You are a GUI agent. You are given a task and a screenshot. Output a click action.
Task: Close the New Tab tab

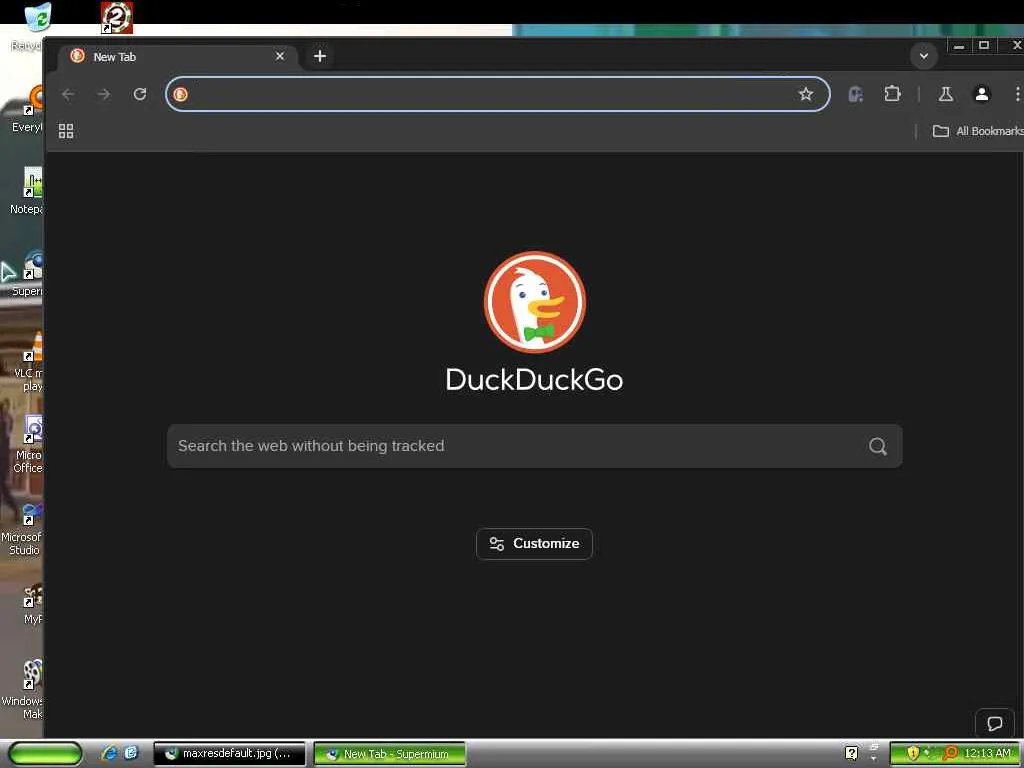(280, 56)
